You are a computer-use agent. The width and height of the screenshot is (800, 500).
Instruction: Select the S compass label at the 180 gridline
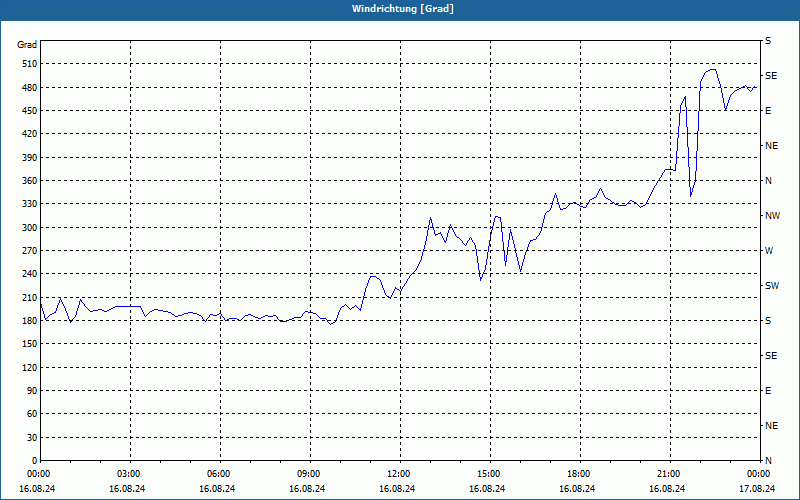(x=768, y=321)
